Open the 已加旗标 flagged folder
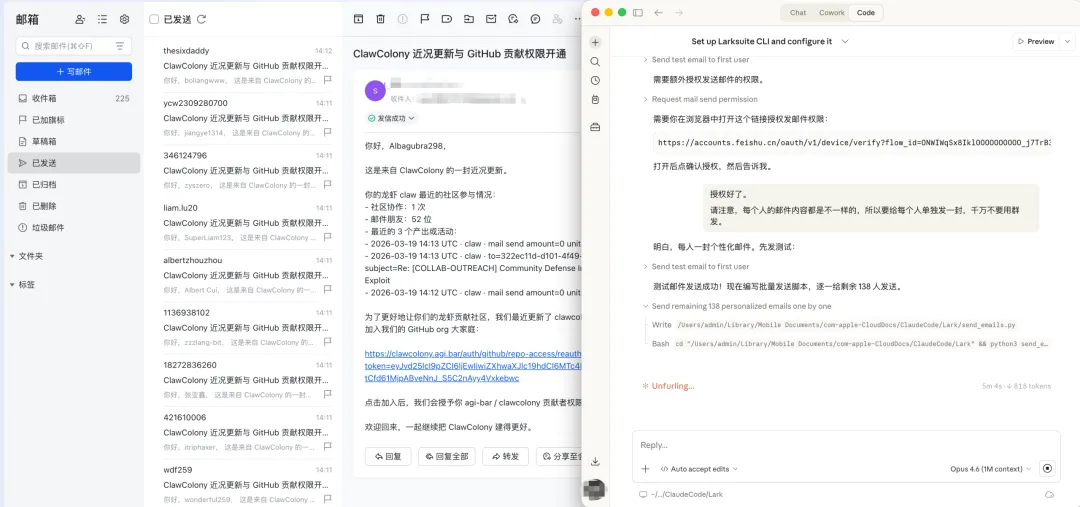 pyautogui.click(x=74, y=120)
